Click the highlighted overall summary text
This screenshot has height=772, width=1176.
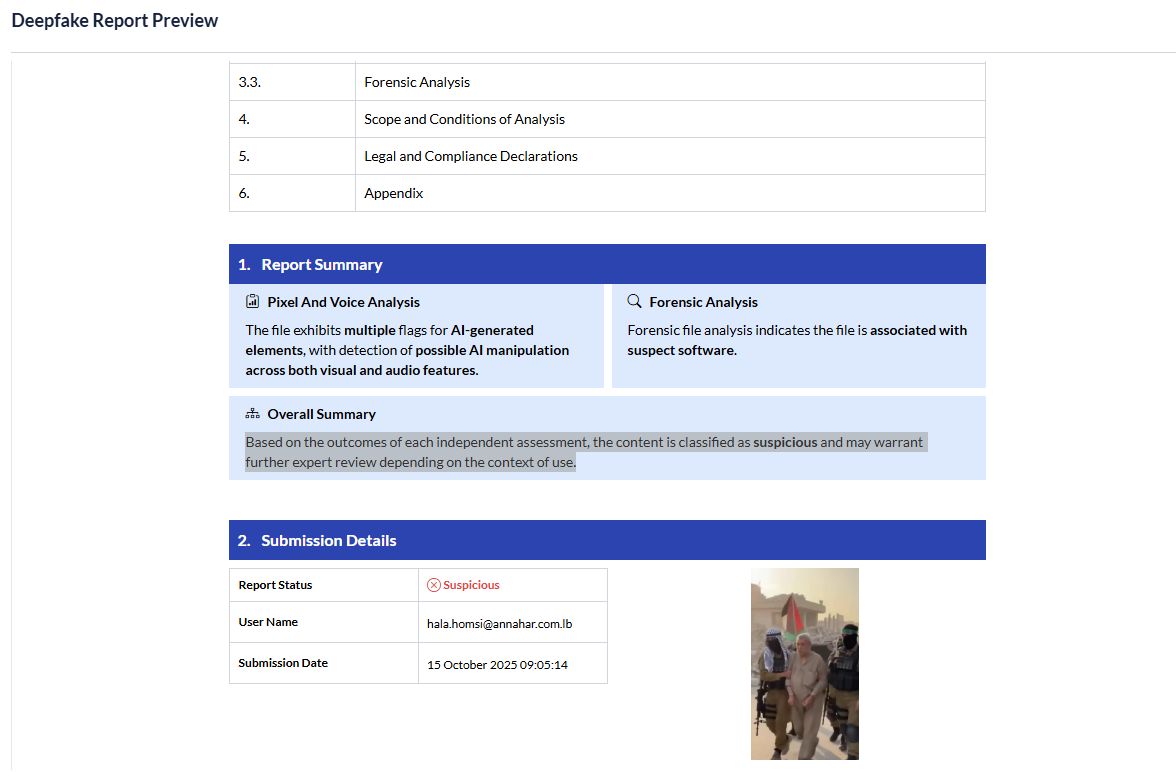tap(584, 452)
